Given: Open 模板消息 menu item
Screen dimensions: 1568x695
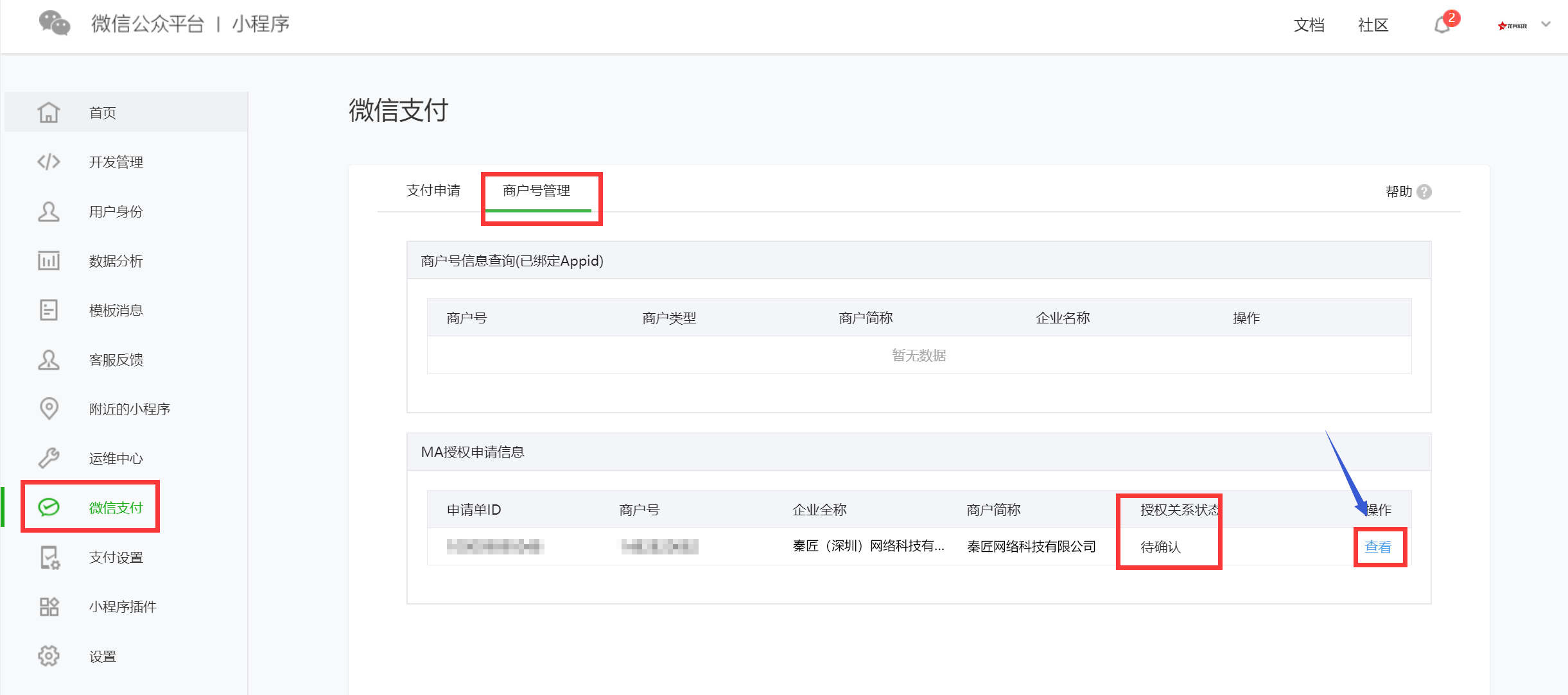Looking at the screenshot, I should point(116,311).
